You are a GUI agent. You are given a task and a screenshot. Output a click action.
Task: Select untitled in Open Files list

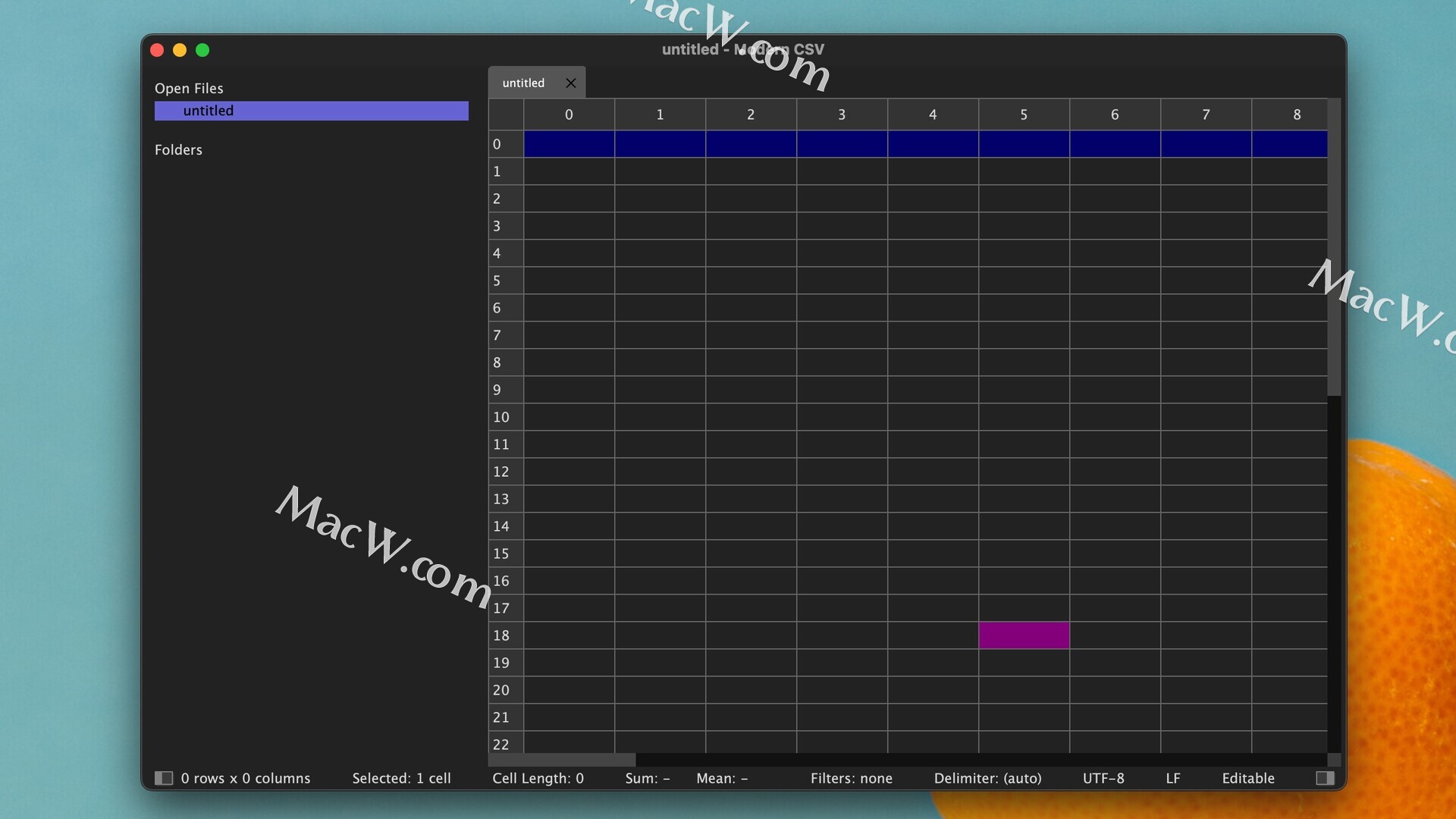pyautogui.click(x=312, y=111)
